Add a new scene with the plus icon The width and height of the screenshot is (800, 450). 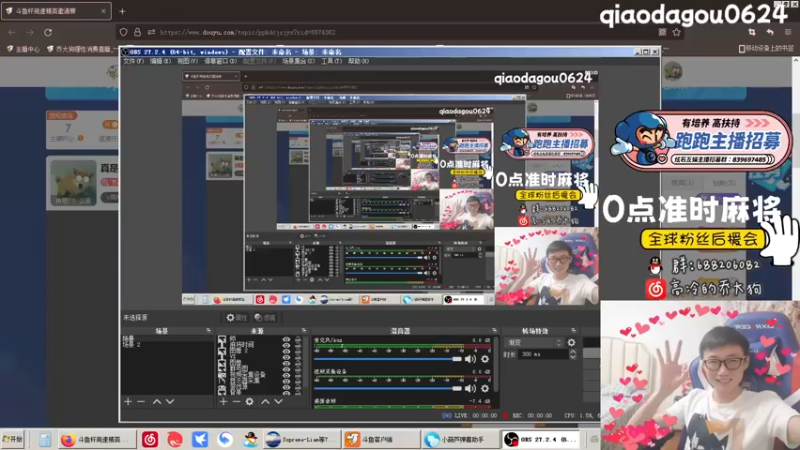[128, 402]
